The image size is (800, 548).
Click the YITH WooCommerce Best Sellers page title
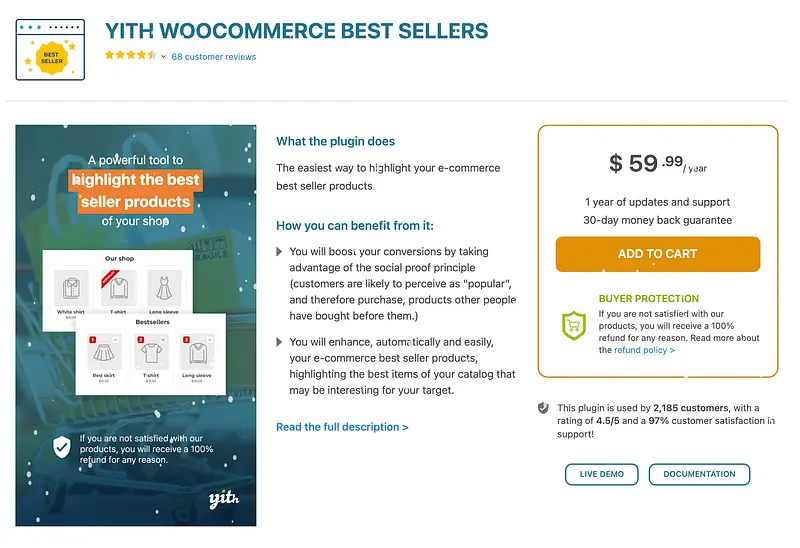296,31
